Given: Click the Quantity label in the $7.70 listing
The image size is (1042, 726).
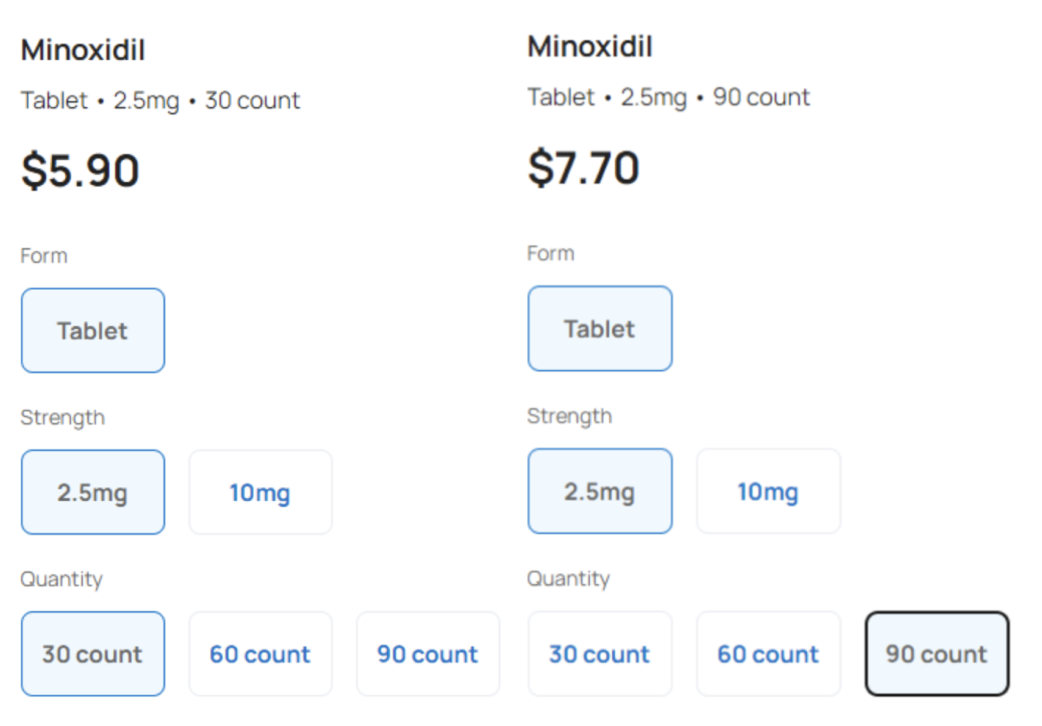Looking at the screenshot, I should coord(568,579).
